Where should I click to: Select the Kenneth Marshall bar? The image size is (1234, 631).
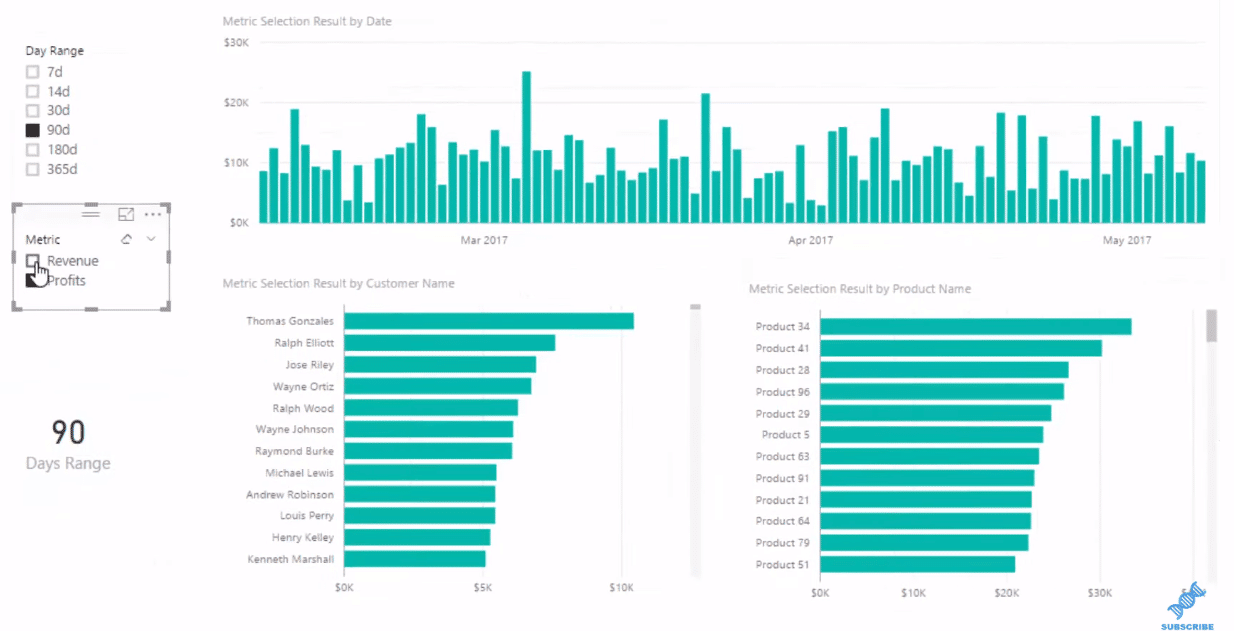point(415,559)
